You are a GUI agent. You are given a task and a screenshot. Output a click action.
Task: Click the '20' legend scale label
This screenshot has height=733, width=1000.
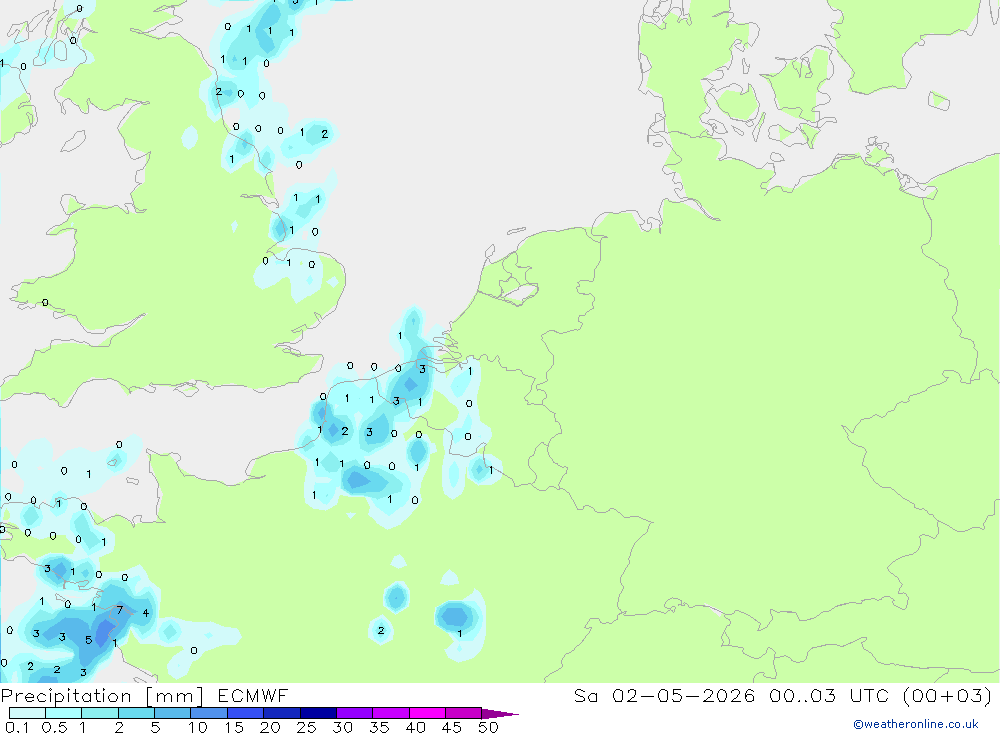(270, 727)
